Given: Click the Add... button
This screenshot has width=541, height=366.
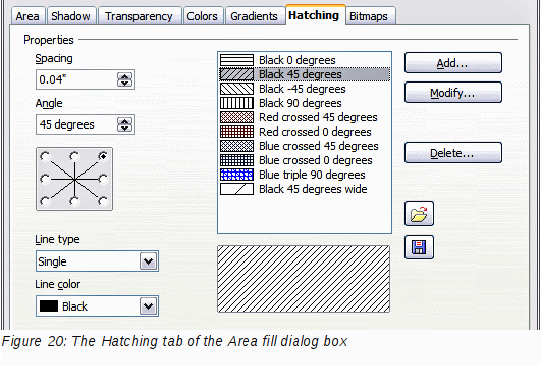Looking at the screenshot, I should coord(453,63).
